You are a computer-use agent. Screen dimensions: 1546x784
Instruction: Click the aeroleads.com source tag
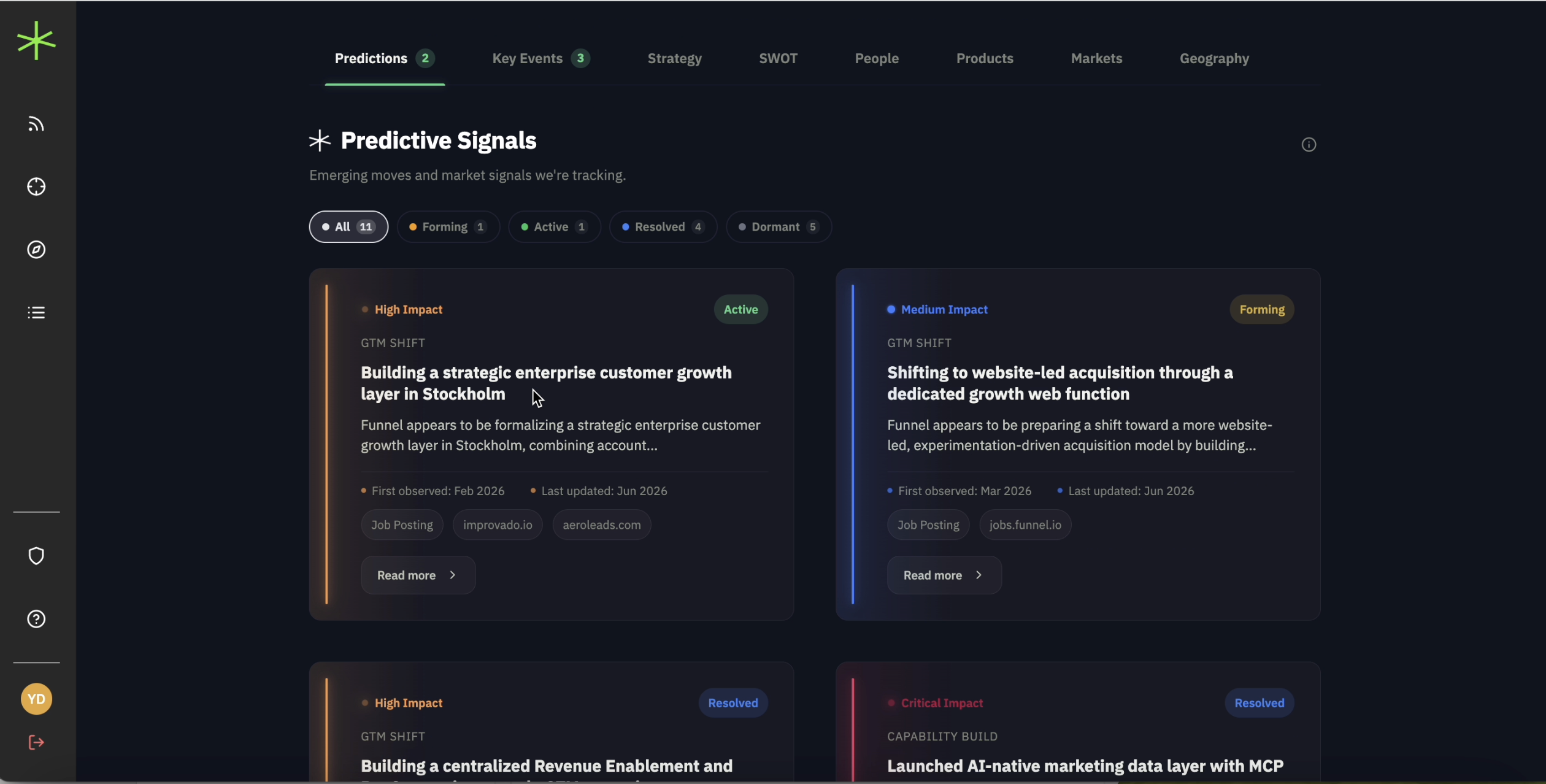coord(601,525)
